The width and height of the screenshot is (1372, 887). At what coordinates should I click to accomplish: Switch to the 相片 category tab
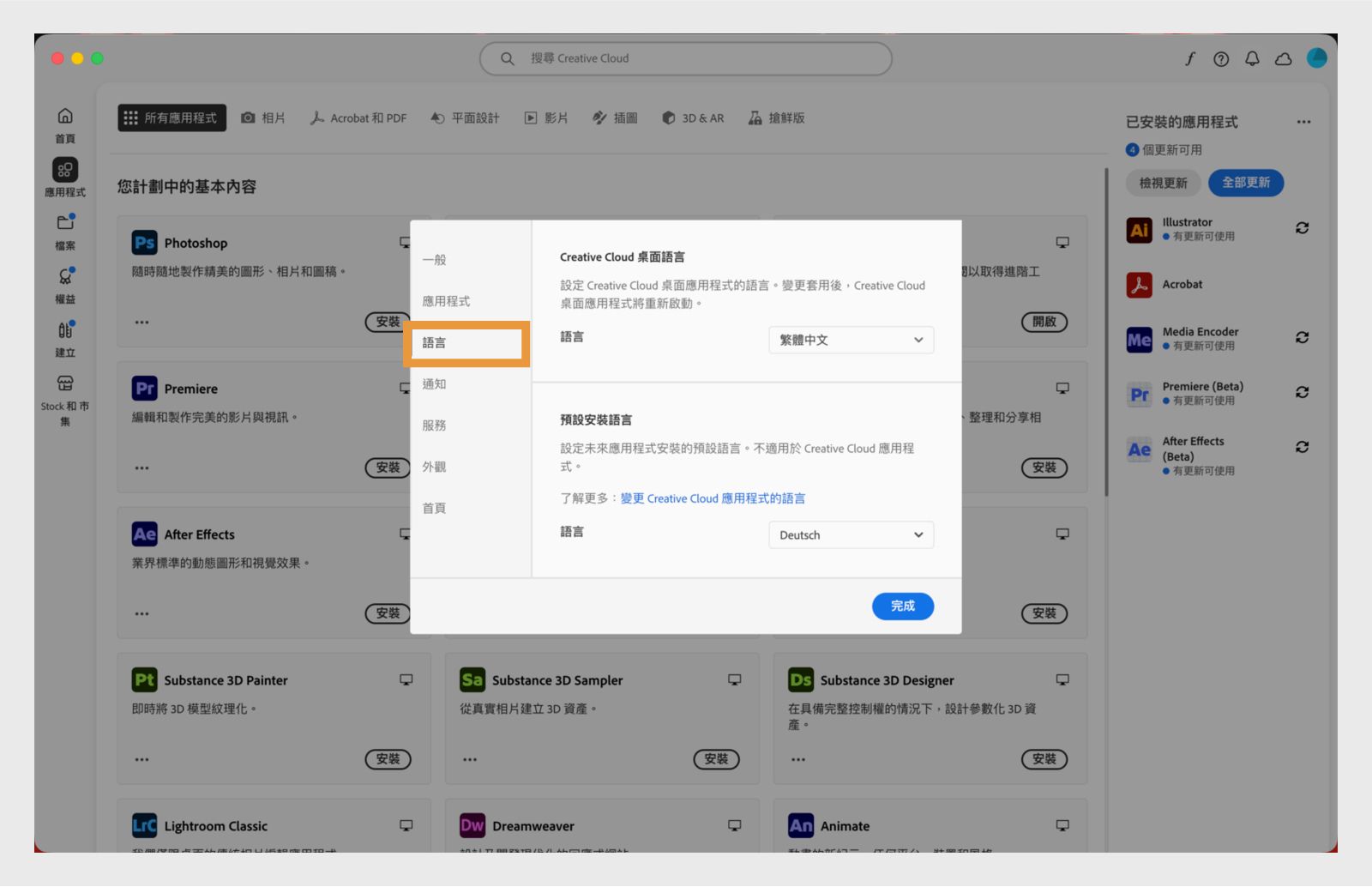(263, 118)
